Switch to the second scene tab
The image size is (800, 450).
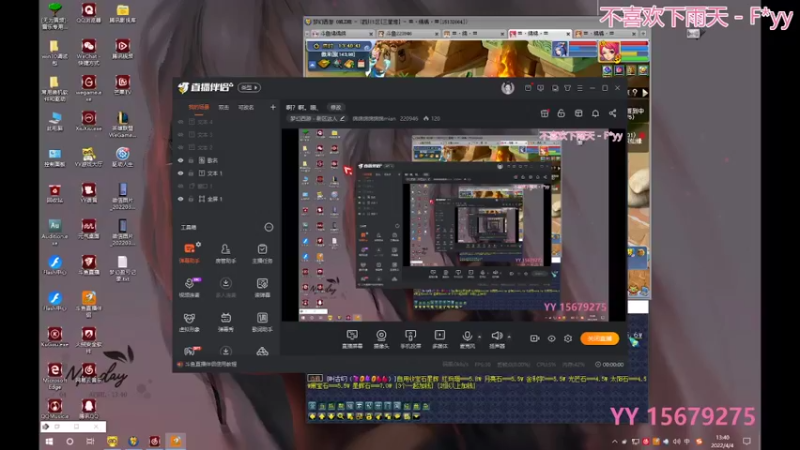223,107
